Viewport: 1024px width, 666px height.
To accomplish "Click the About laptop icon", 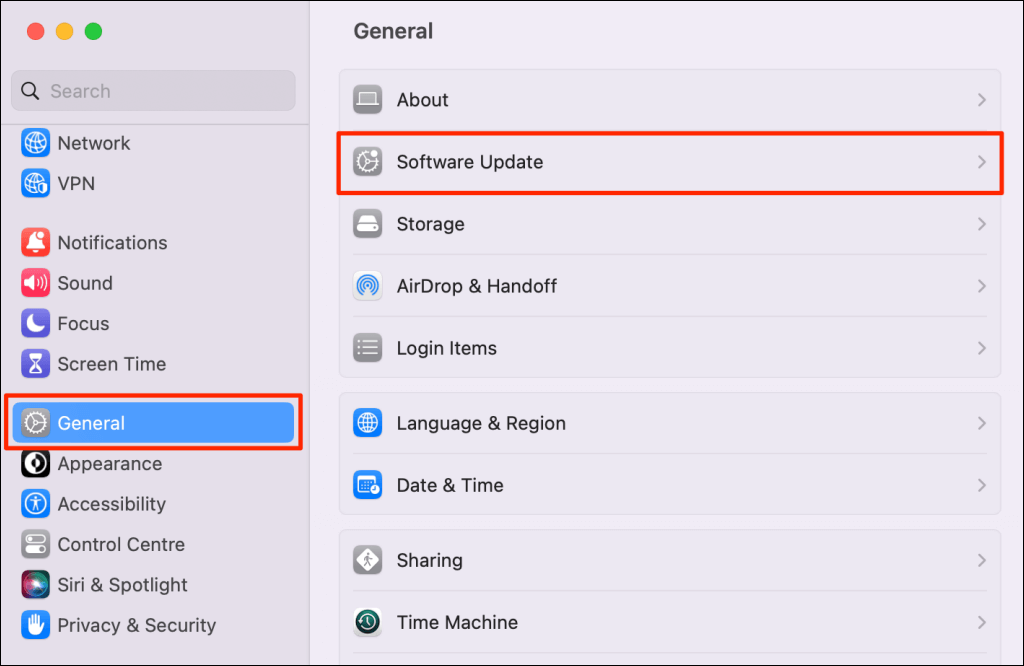I will [368, 100].
